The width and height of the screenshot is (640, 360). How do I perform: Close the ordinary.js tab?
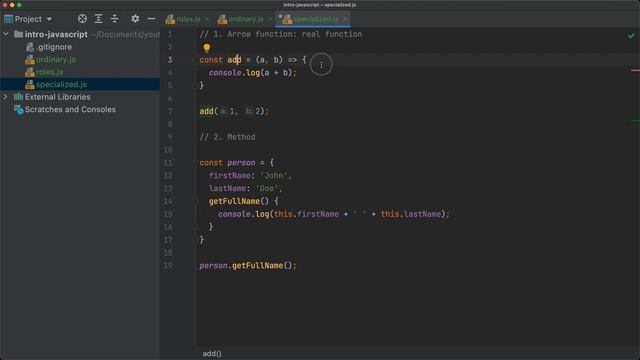pyautogui.click(x=270, y=19)
